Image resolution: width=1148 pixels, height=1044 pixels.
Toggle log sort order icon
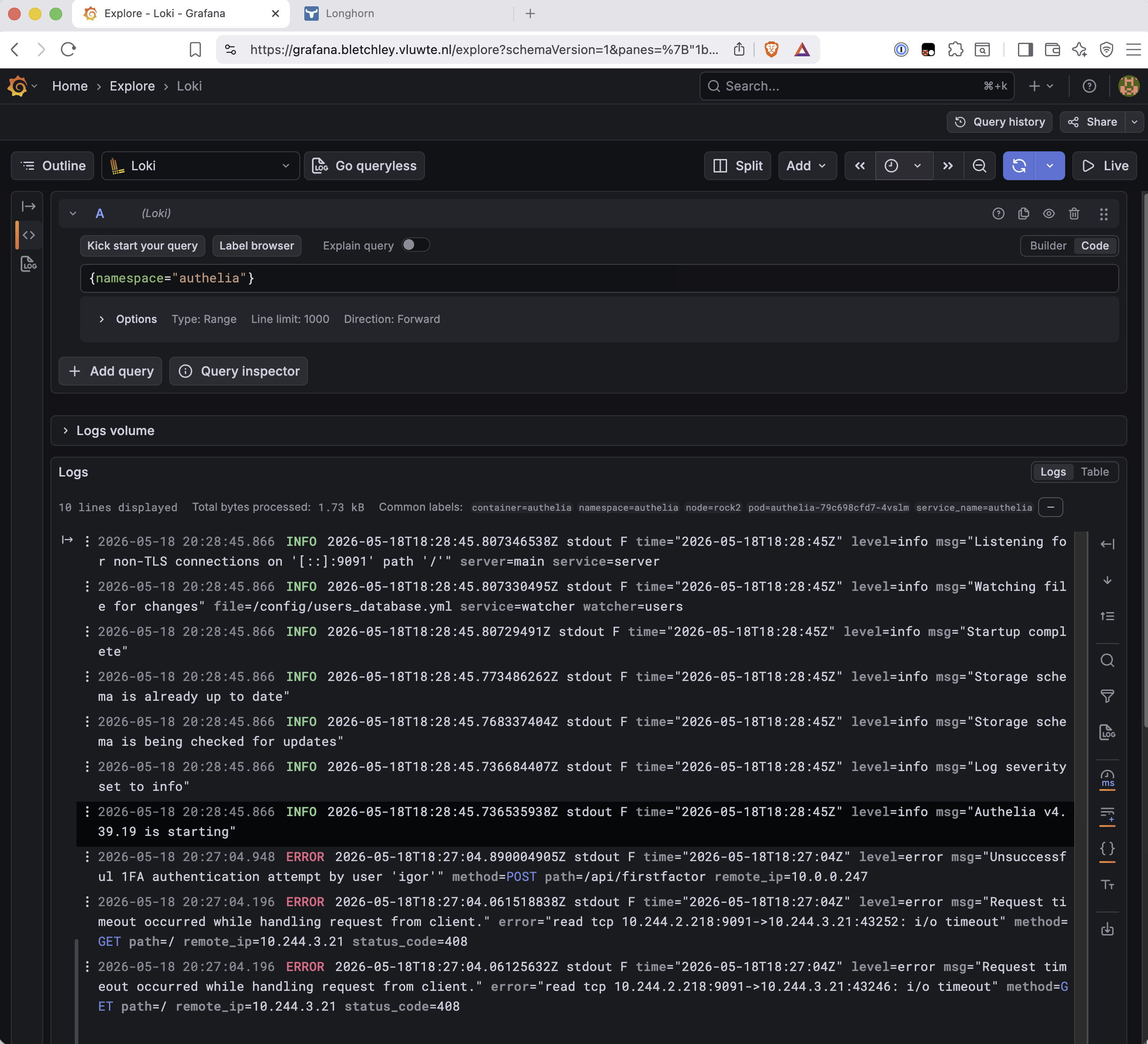pos(1107,616)
